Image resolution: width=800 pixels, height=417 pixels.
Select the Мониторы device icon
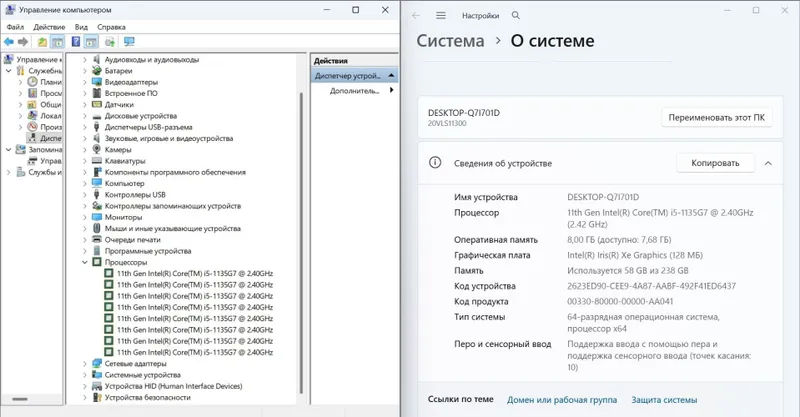pos(97,217)
